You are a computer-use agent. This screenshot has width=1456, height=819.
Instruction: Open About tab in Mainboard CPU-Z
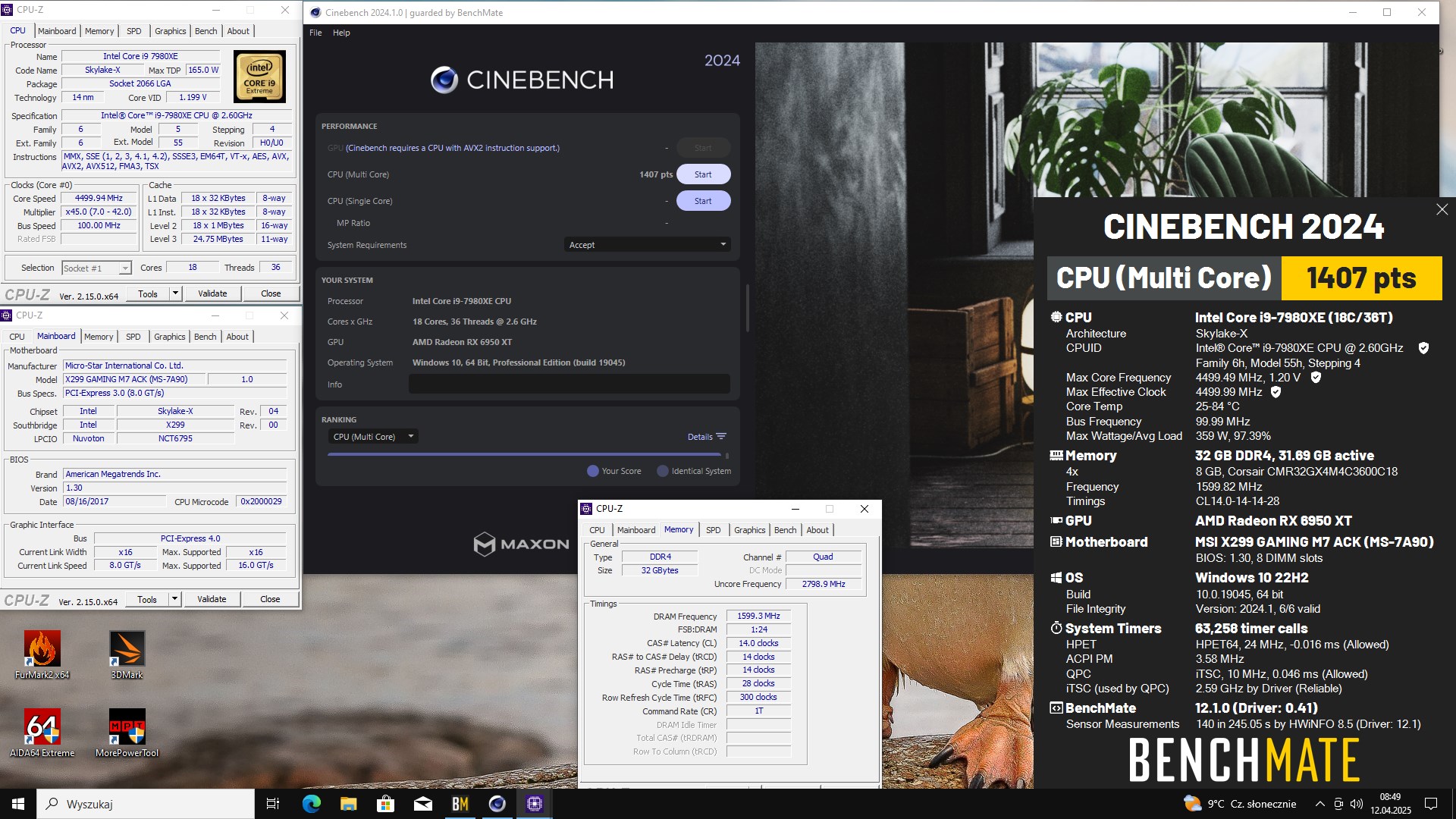coord(237,337)
